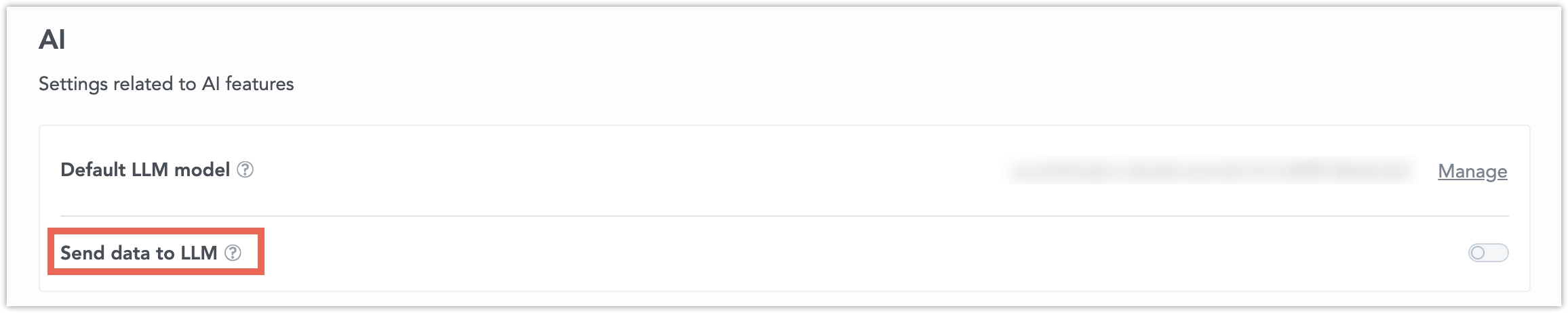Click the Send data to LLM label
This screenshot has height=313, width=1568.
pos(138,253)
